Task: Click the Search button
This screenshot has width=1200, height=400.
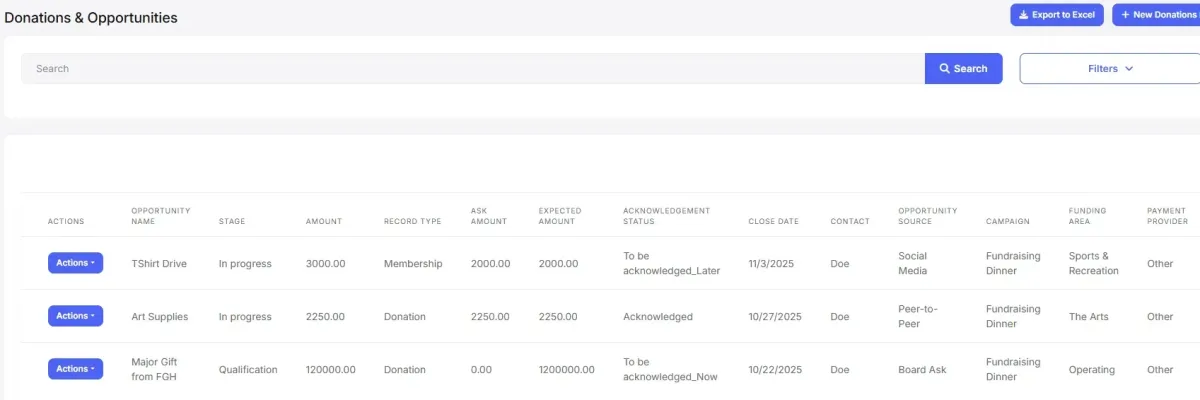Action: [x=963, y=69]
